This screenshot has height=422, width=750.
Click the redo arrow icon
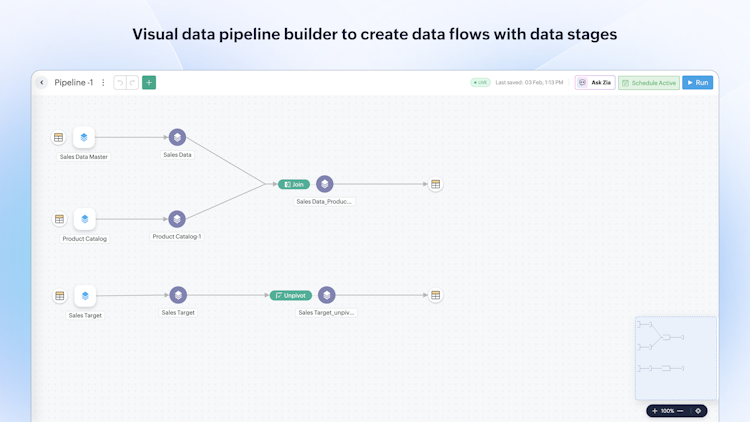point(132,83)
